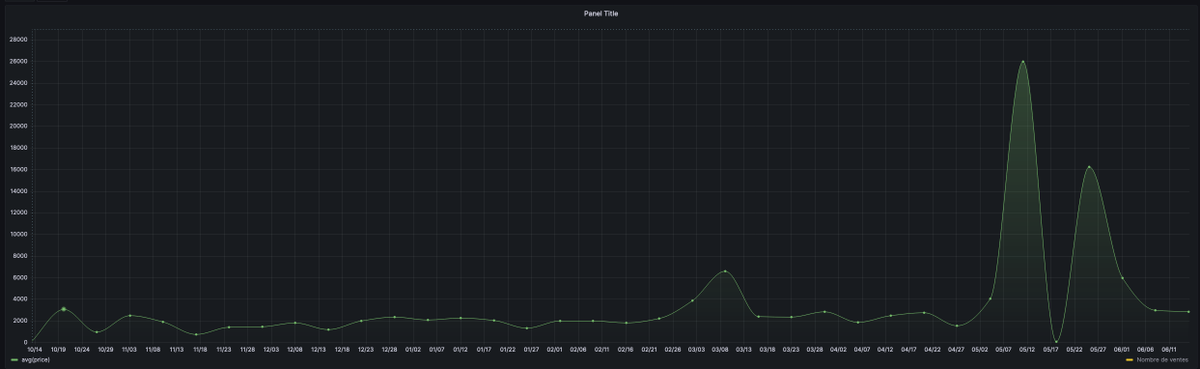Click the 02/21 x-axis date label
This screenshot has height=369, width=1200.
649,350
